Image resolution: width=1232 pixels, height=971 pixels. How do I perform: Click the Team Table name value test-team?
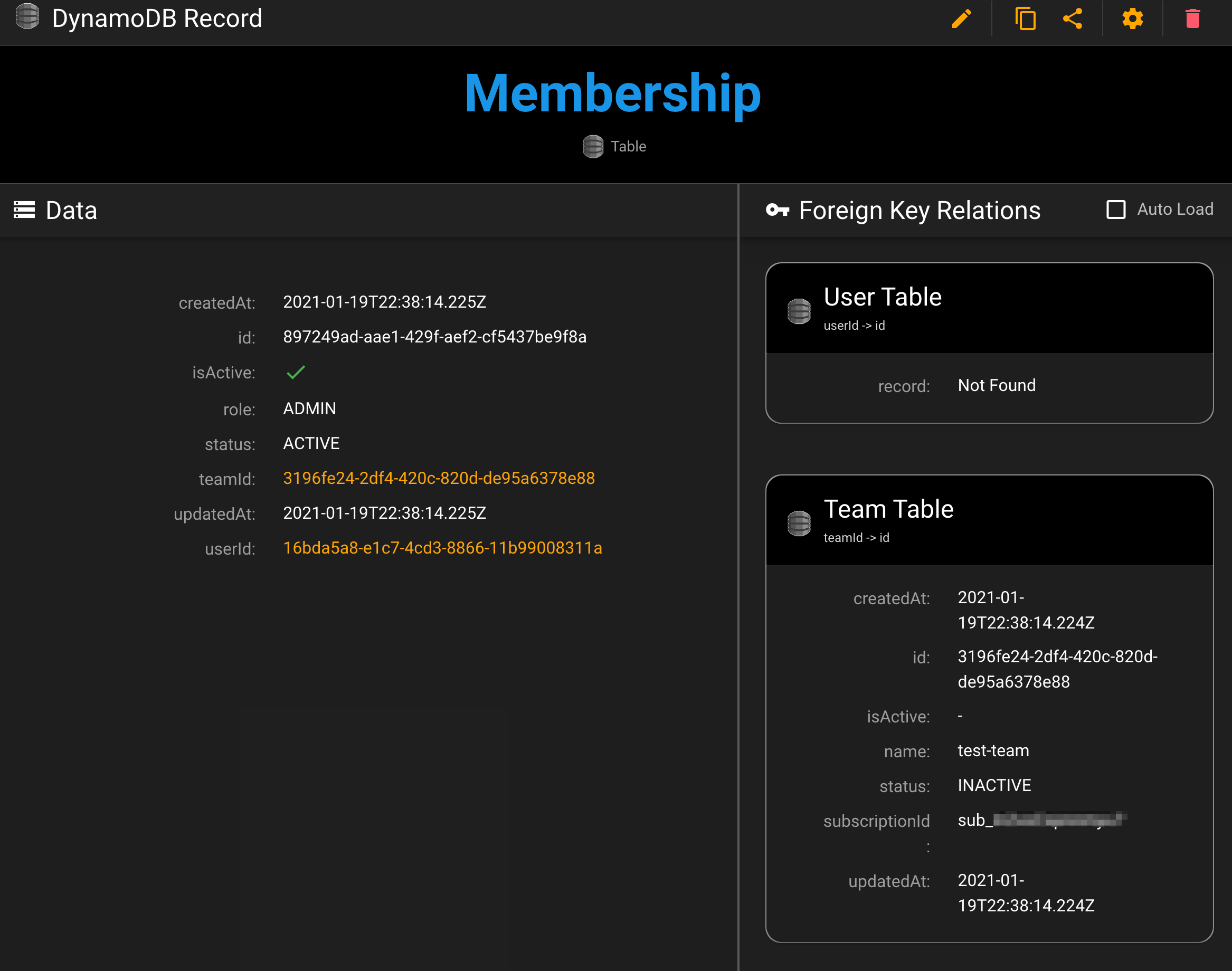pos(993,750)
